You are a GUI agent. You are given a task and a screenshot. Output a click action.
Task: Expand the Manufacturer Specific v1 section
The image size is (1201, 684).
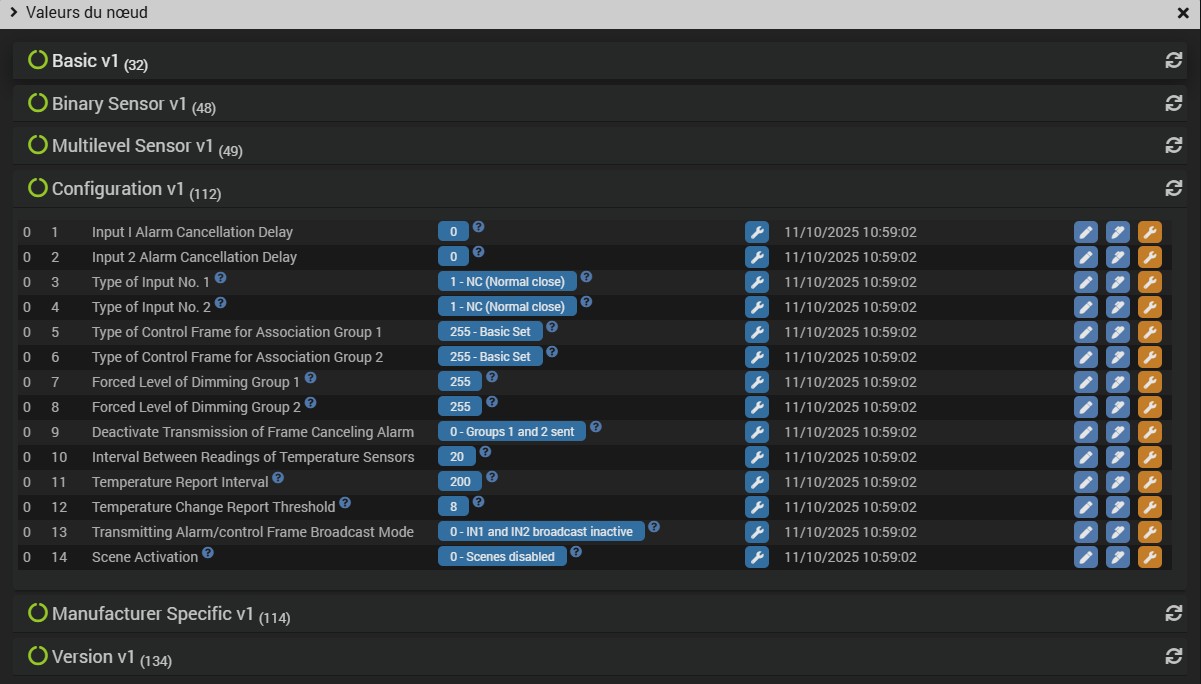click(153, 614)
